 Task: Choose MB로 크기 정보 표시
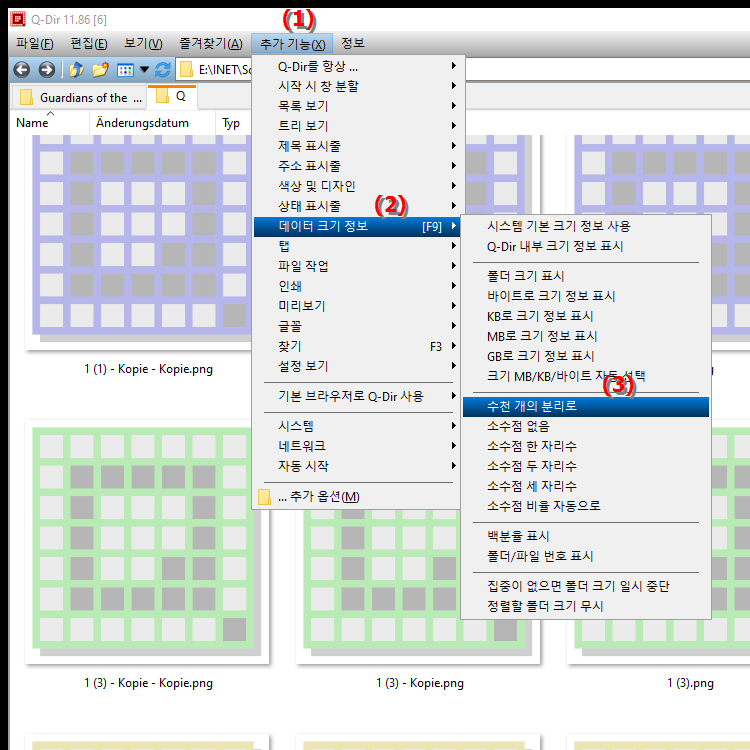586,336
